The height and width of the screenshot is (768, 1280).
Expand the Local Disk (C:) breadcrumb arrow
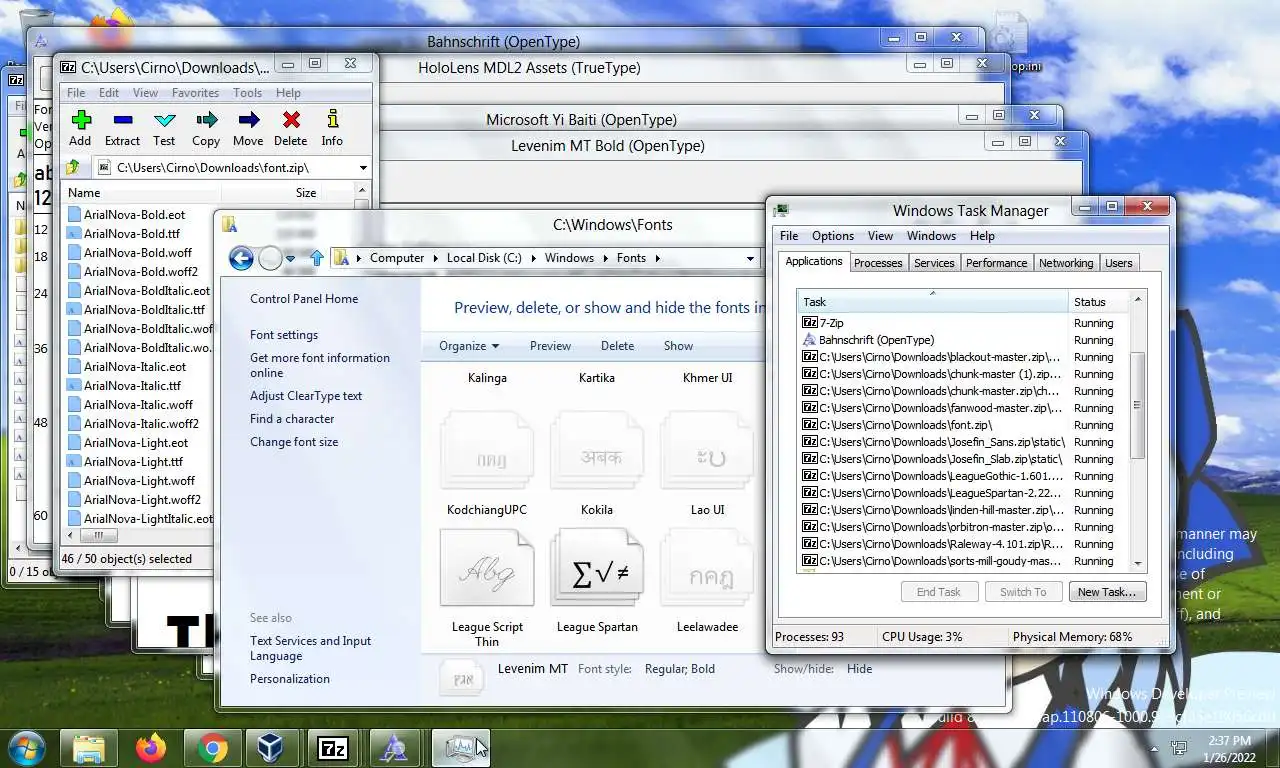(x=533, y=258)
